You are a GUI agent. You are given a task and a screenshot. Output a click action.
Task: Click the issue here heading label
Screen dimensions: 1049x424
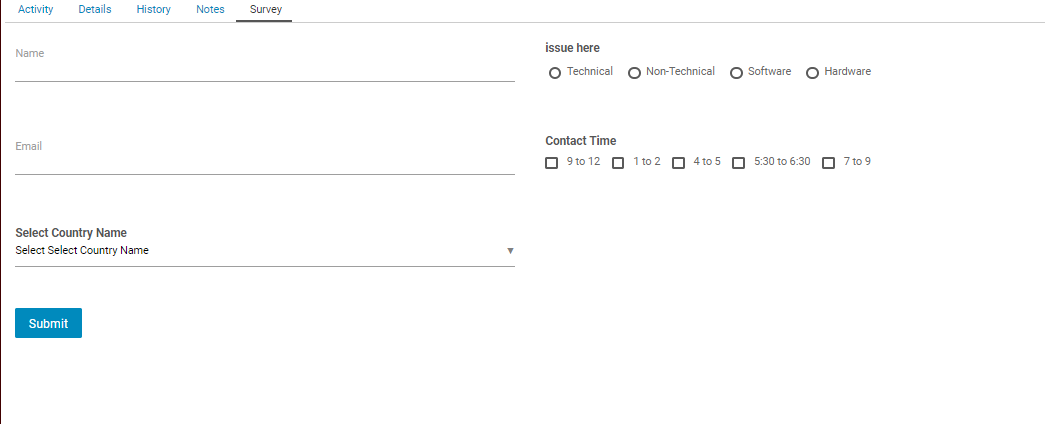click(x=572, y=48)
